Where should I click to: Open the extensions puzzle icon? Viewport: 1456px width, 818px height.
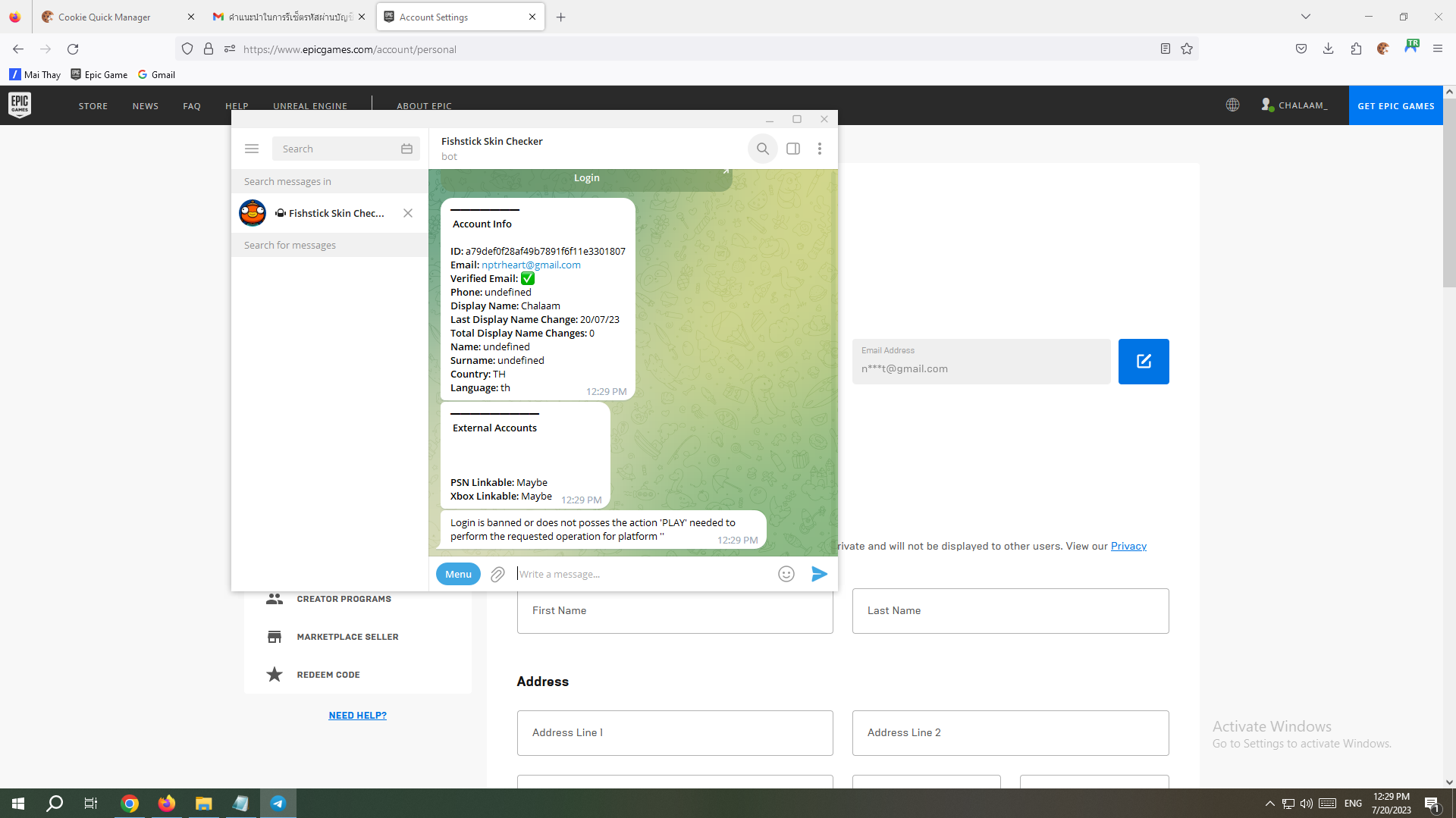1356,49
